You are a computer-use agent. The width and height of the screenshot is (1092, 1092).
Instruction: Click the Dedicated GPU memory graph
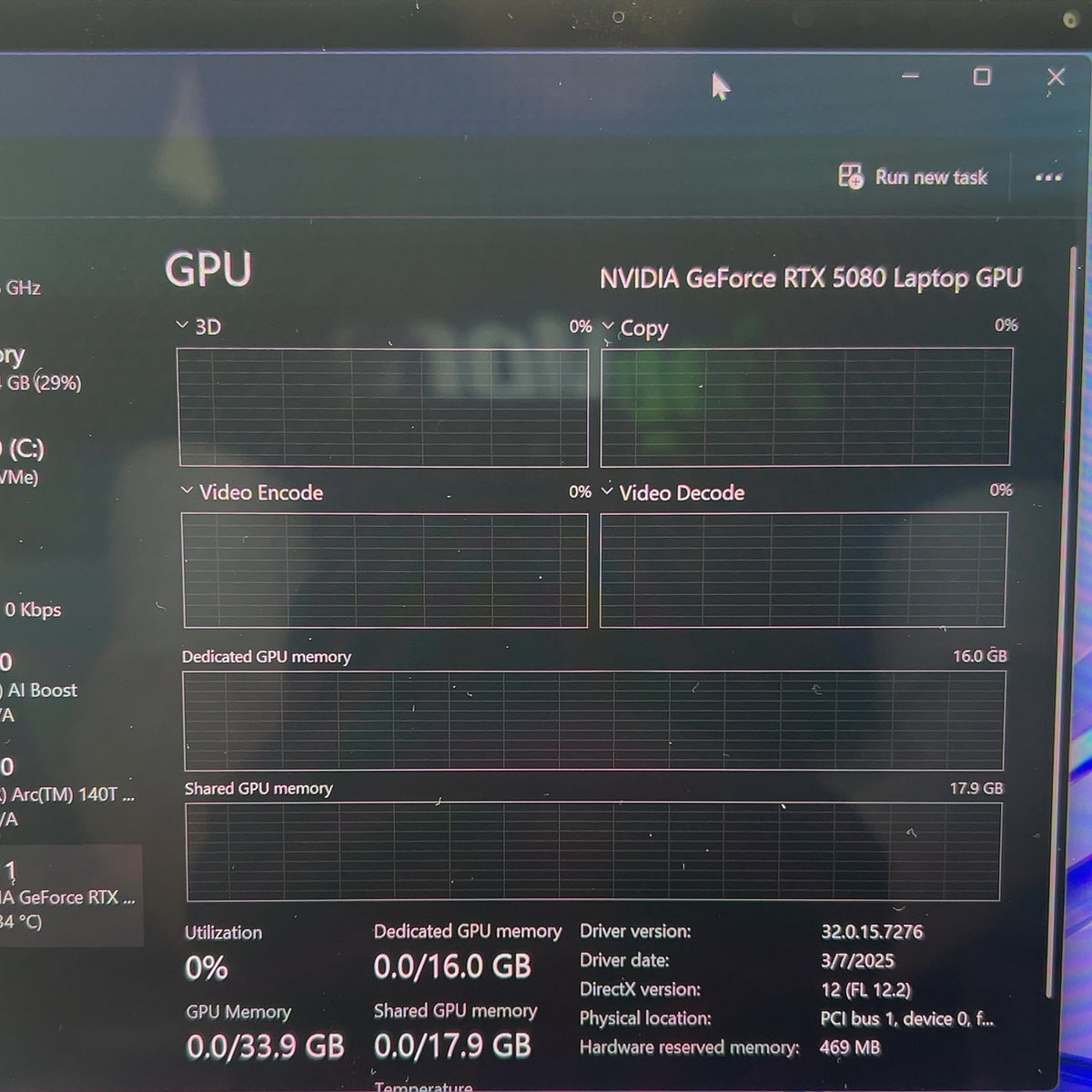coord(594,721)
